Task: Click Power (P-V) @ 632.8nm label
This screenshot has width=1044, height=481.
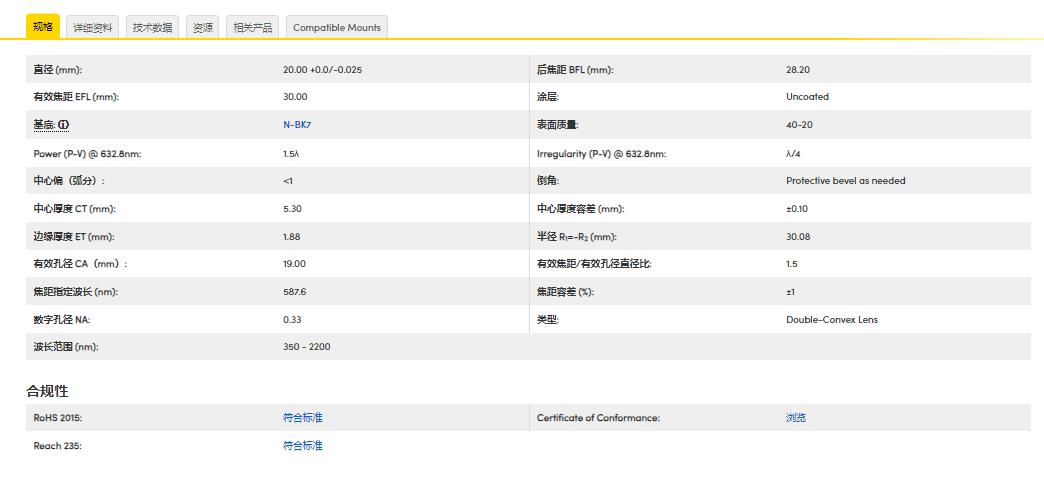Action: (87, 153)
